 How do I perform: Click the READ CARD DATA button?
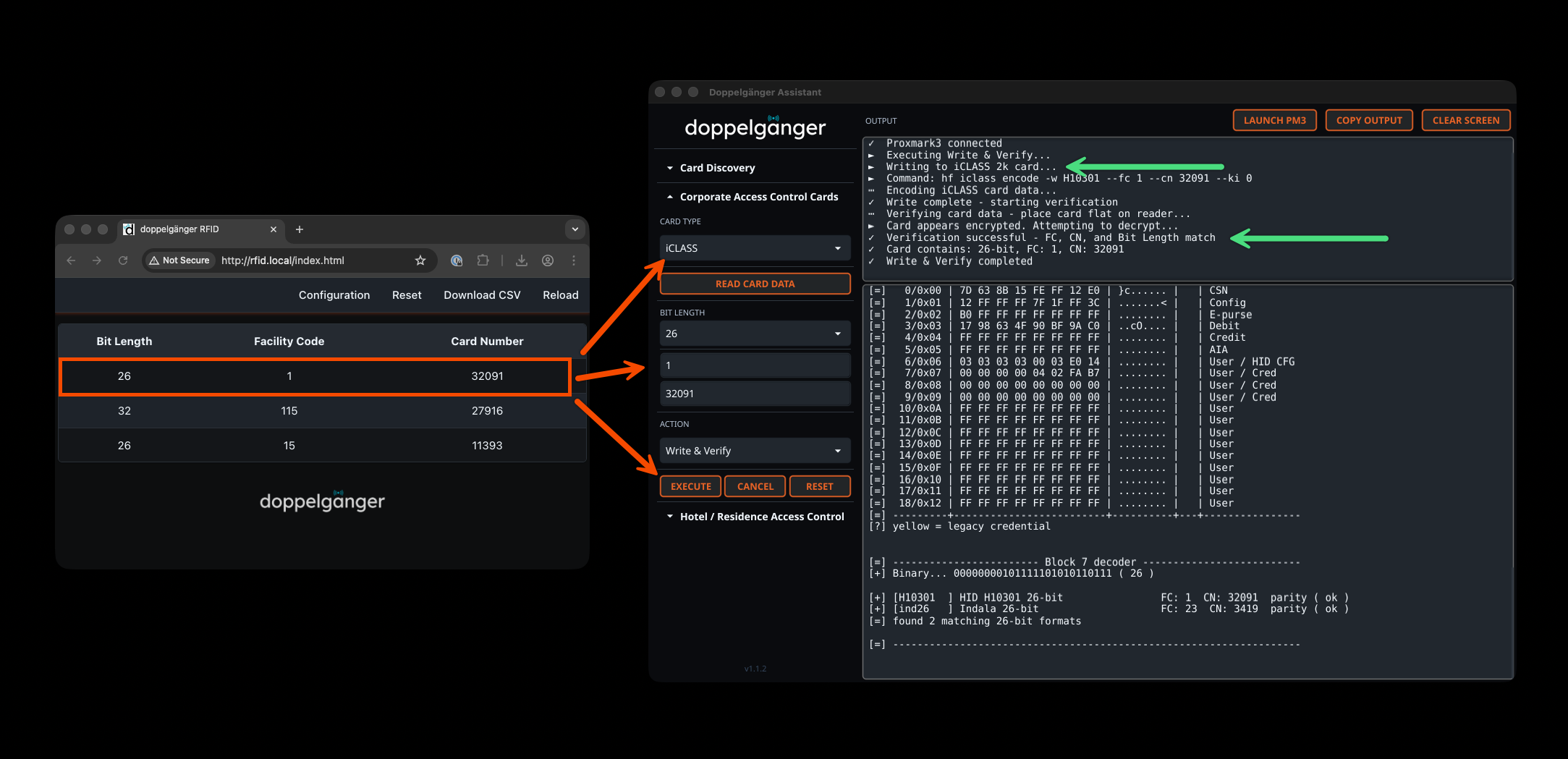click(755, 284)
